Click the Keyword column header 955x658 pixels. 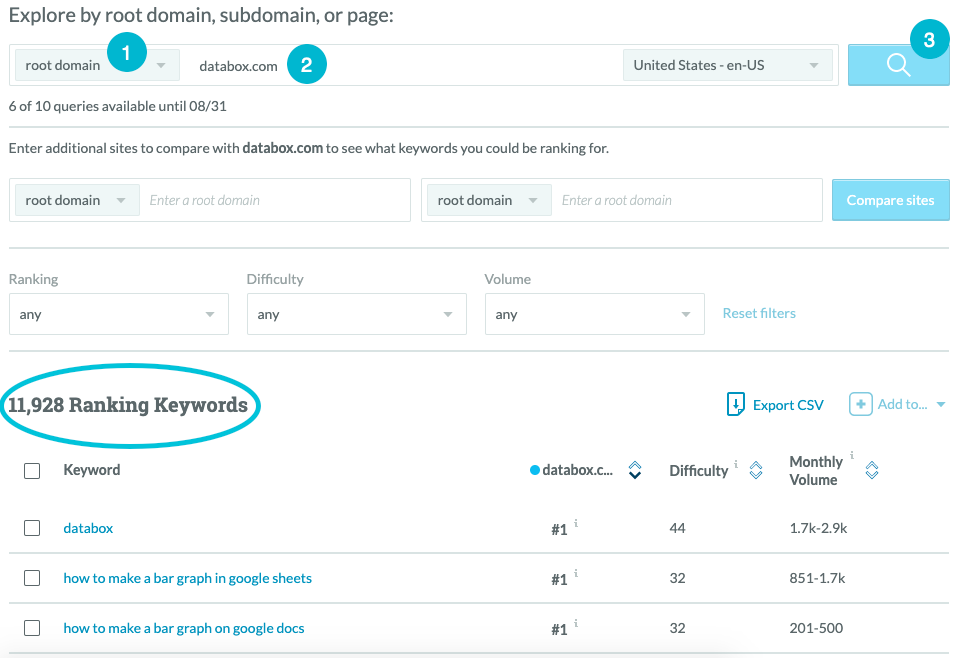coord(92,470)
